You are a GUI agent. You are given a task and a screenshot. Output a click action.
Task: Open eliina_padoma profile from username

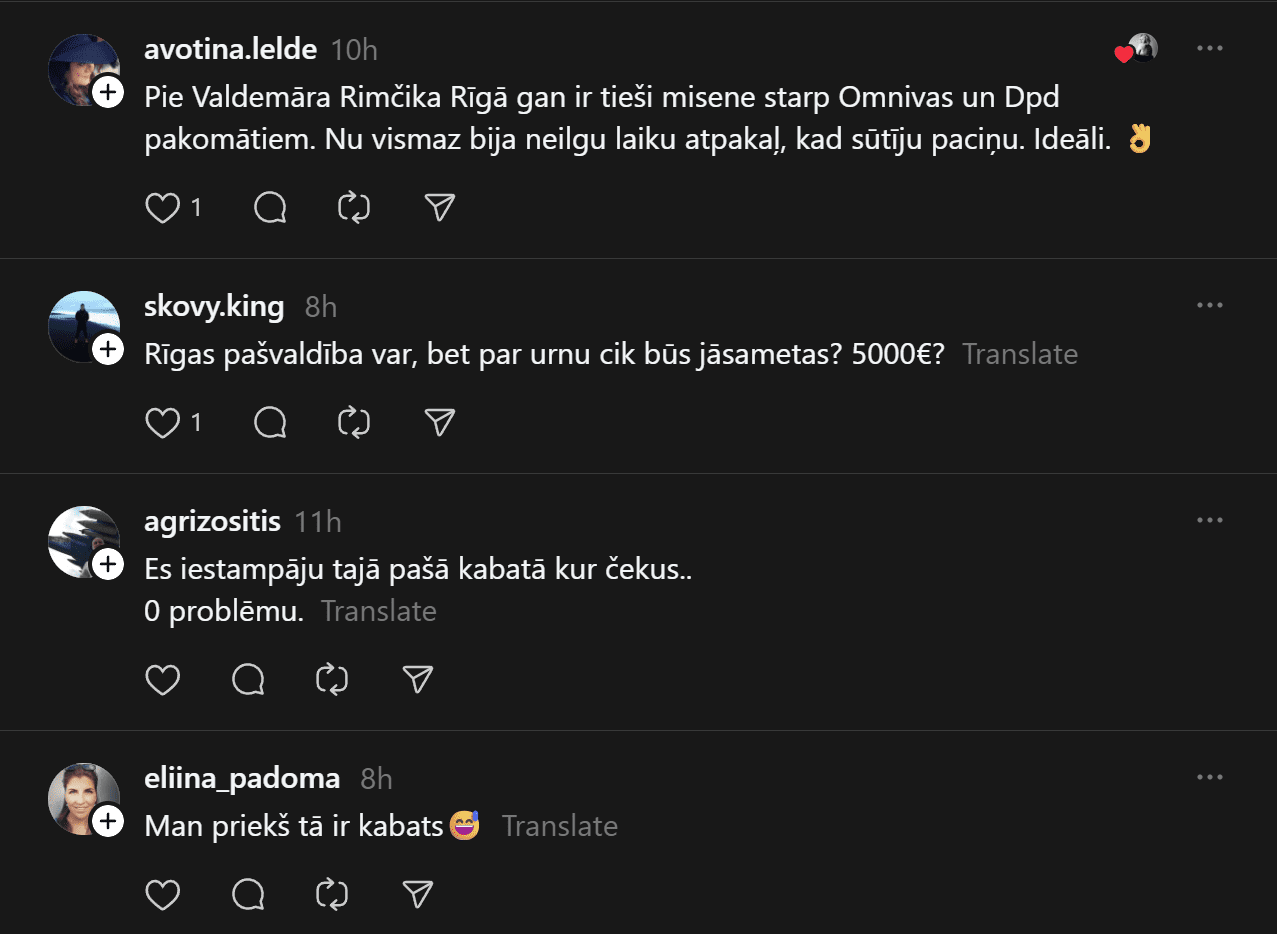[242, 778]
